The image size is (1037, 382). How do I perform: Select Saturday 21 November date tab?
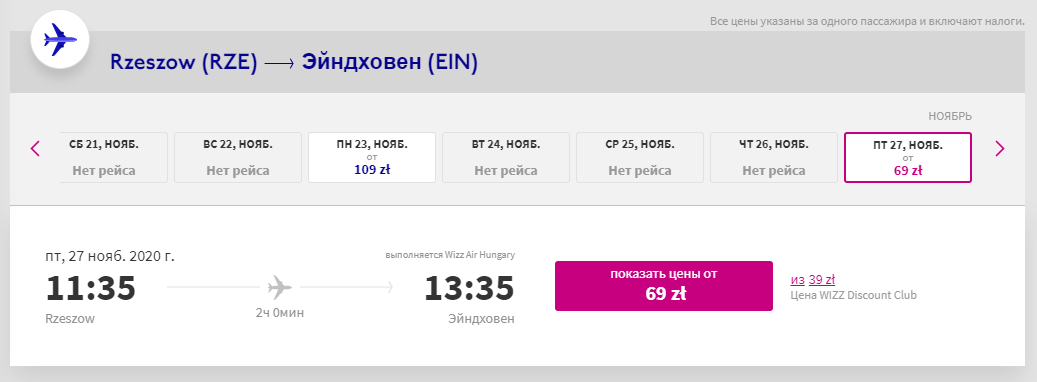[113, 157]
